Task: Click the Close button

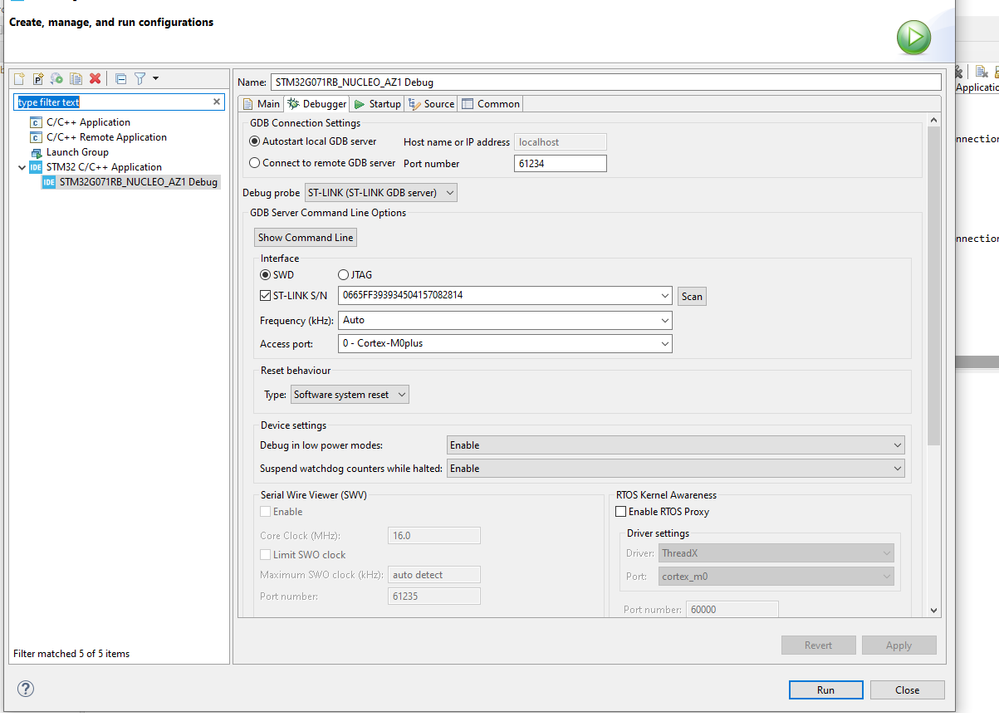Action: (907, 690)
